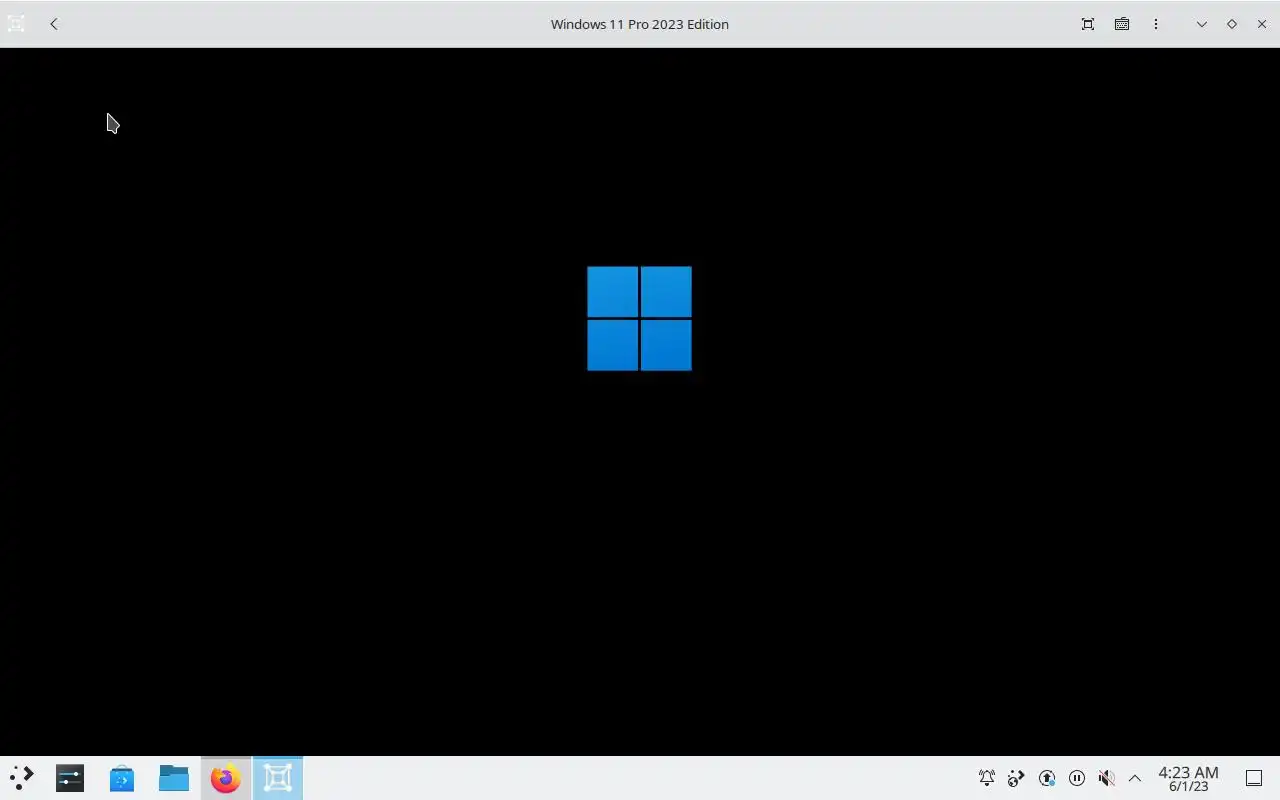1280x800 pixels.
Task: Toggle the muted volume icon
Action: (x=1106, y=778)
